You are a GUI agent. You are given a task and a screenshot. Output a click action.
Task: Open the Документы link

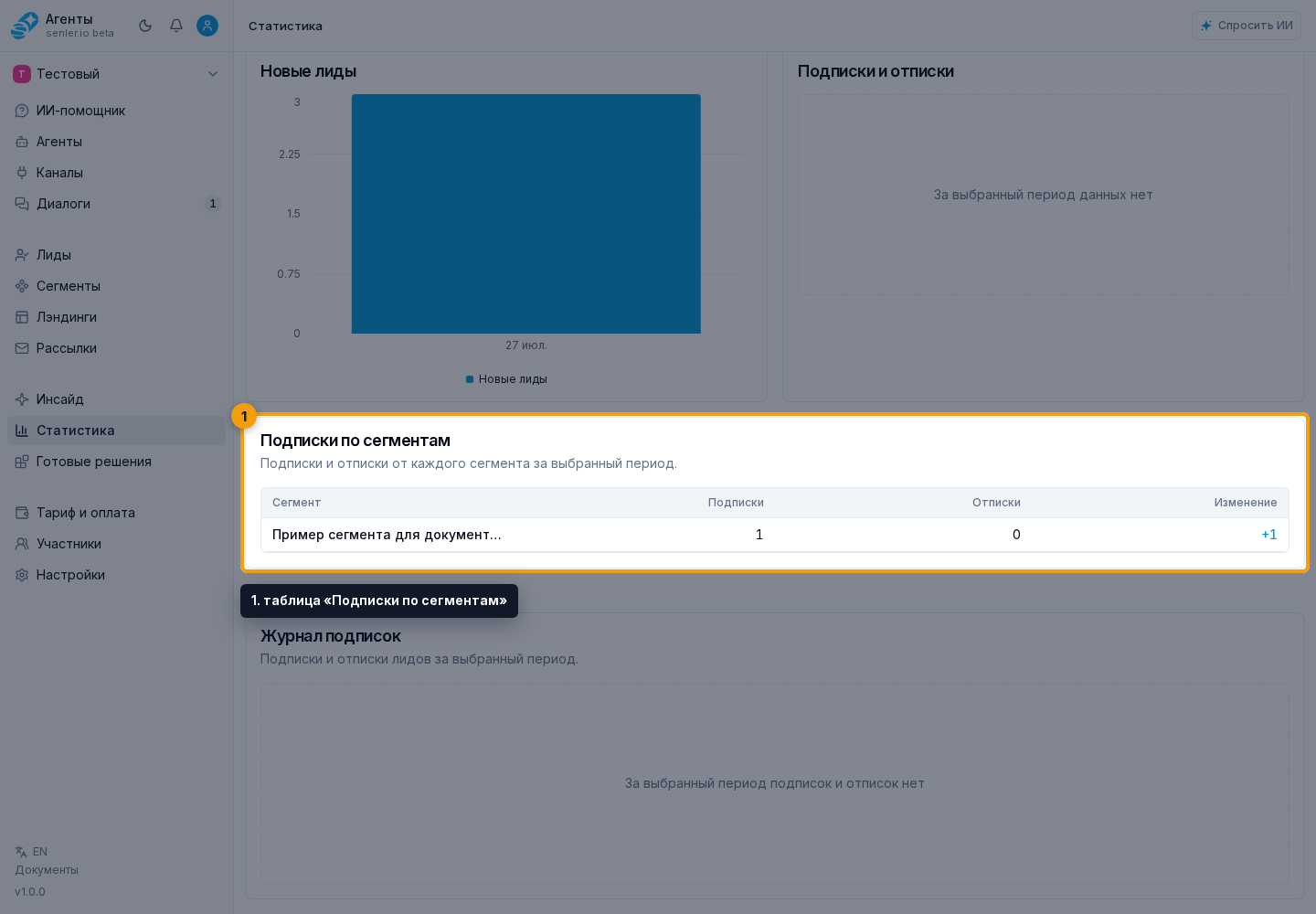tap(47, 870)
